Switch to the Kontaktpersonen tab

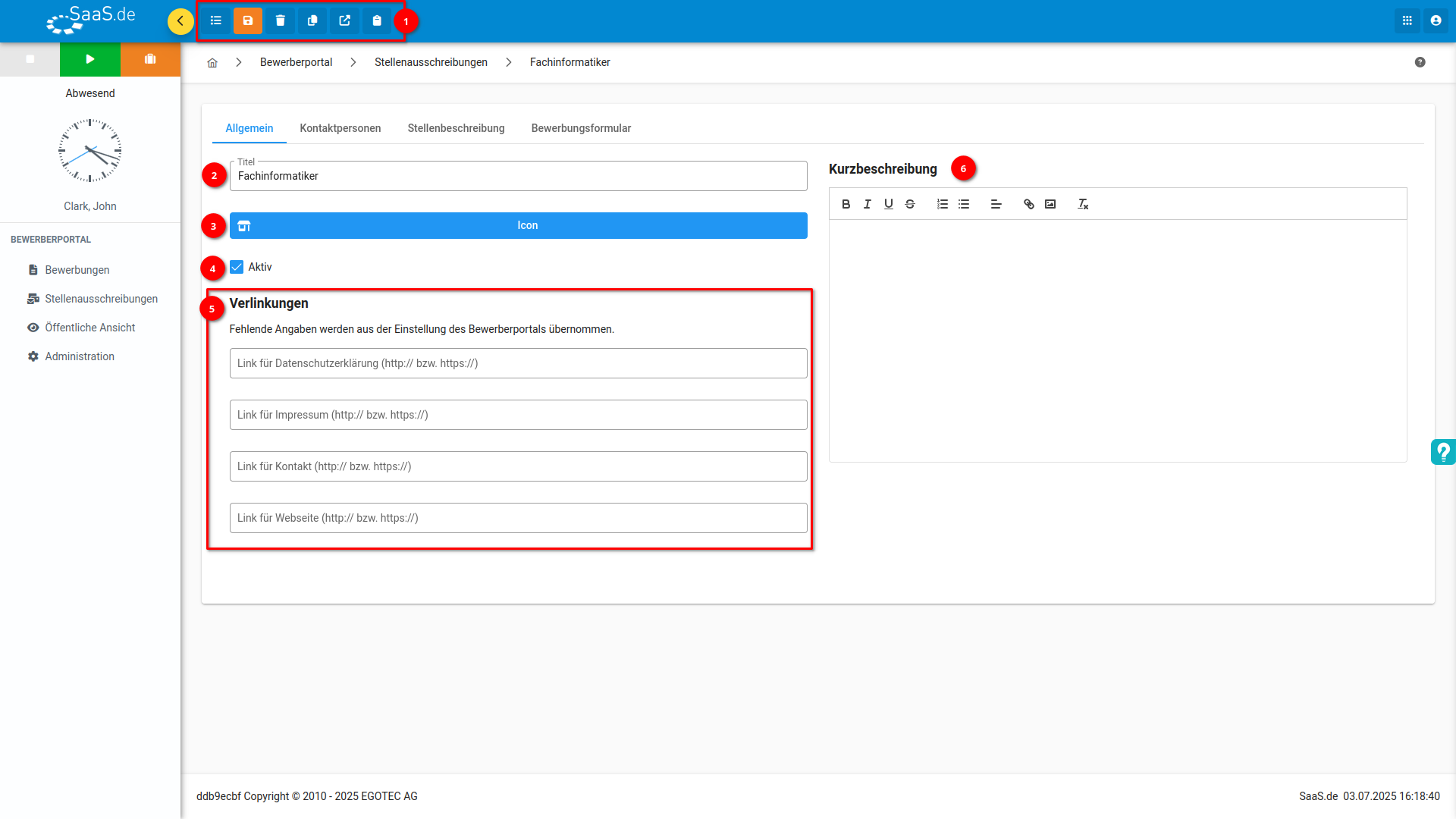point(340,128)
